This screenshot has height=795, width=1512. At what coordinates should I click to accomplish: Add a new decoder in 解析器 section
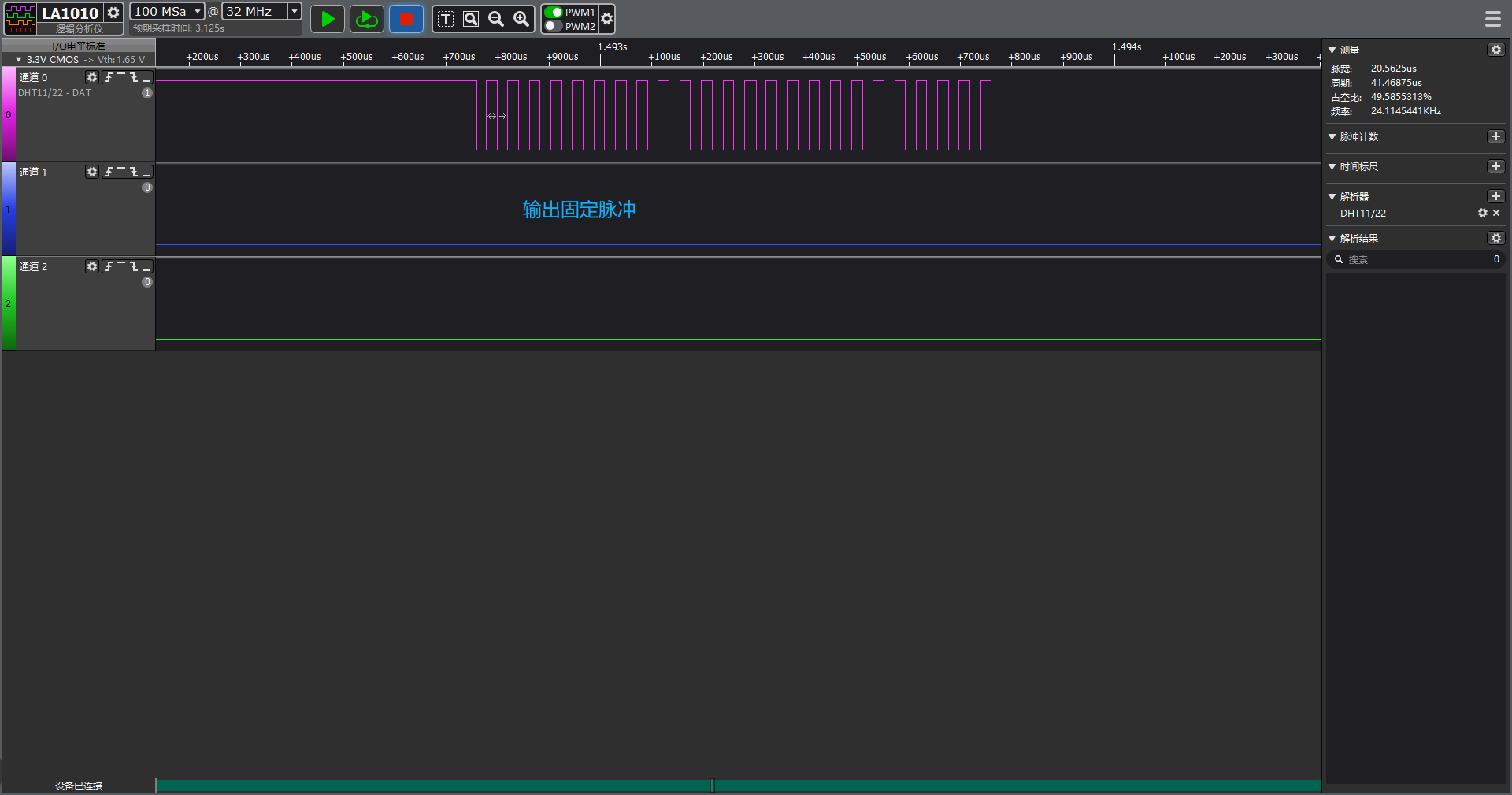(1495, 196)
